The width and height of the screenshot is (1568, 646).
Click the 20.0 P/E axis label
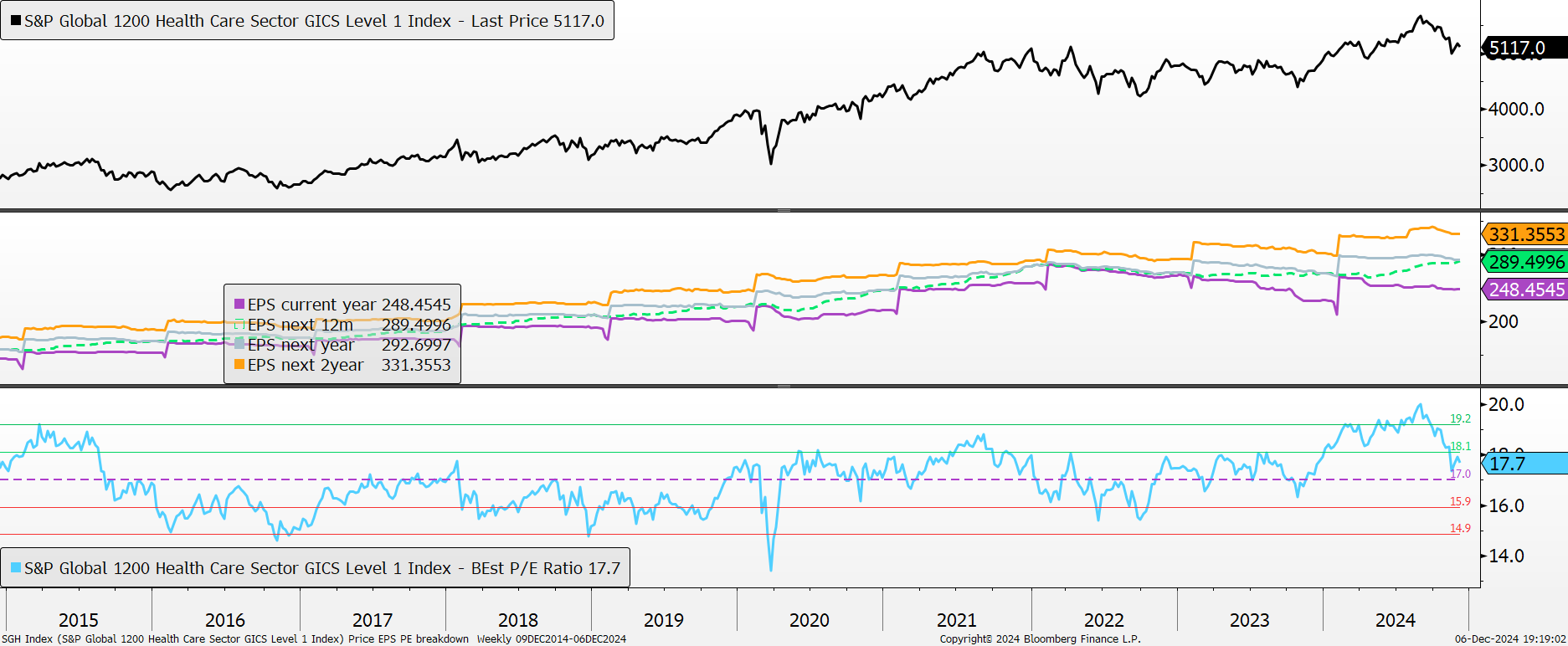1506,404
